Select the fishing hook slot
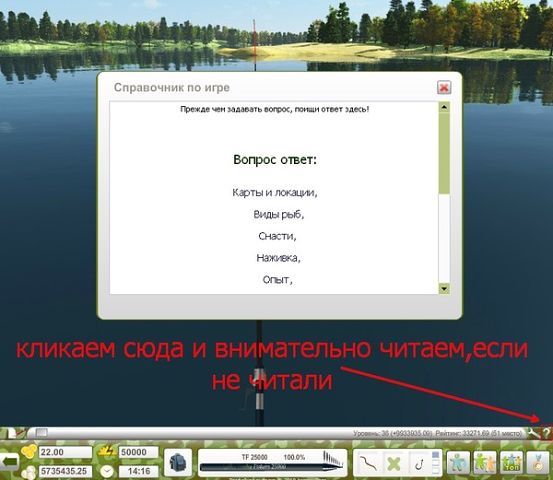 click(419, 463)
